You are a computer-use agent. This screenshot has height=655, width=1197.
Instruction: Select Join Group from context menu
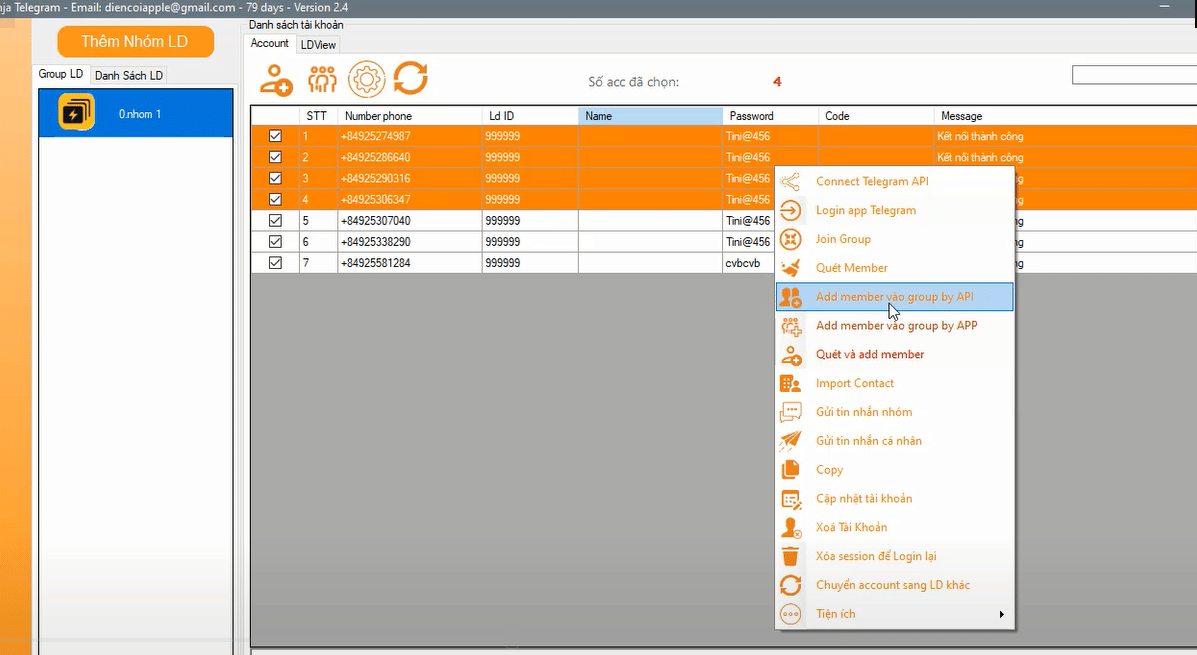click(895, 239)
